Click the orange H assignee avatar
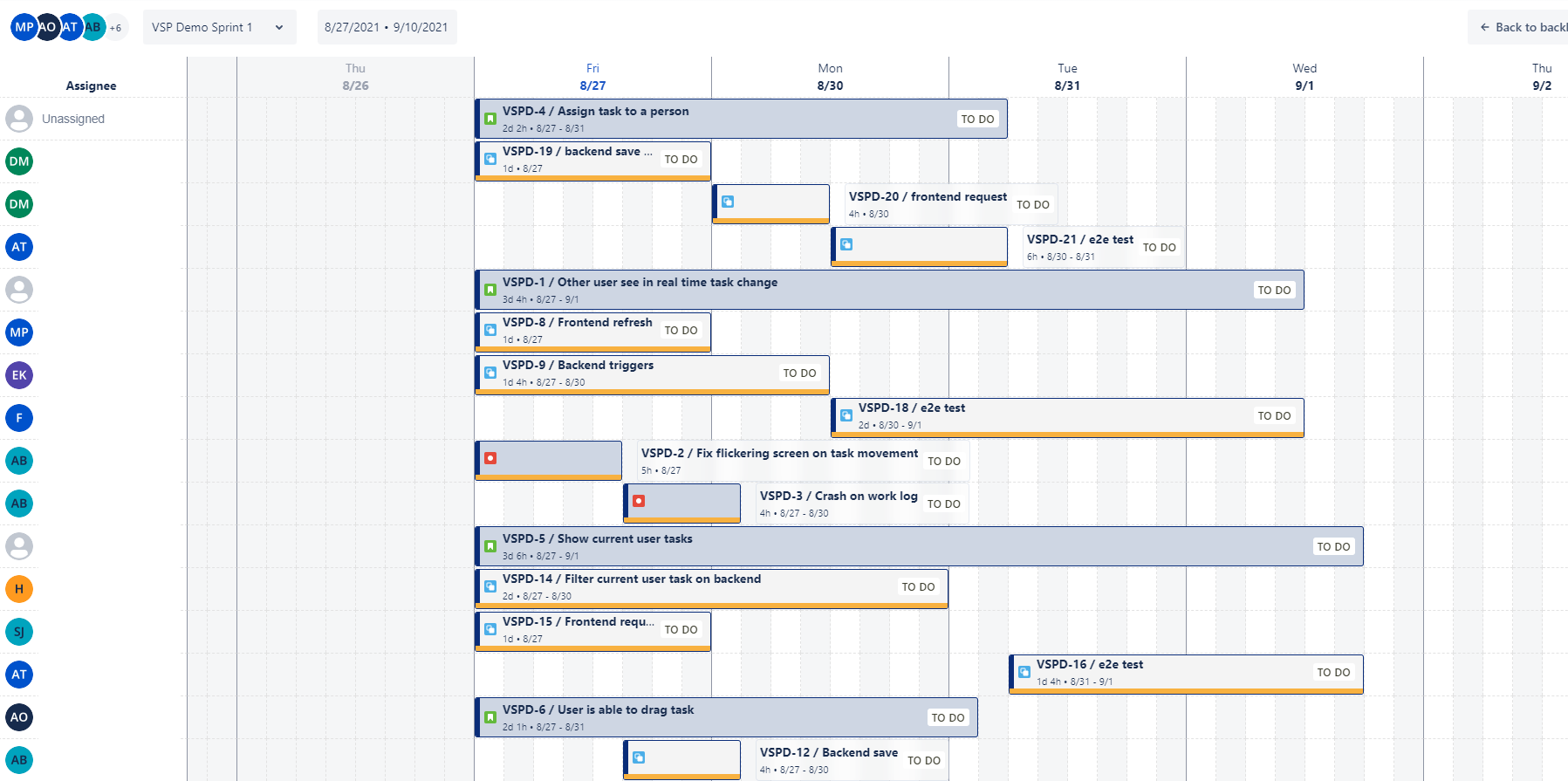 (x=19, y=589)
